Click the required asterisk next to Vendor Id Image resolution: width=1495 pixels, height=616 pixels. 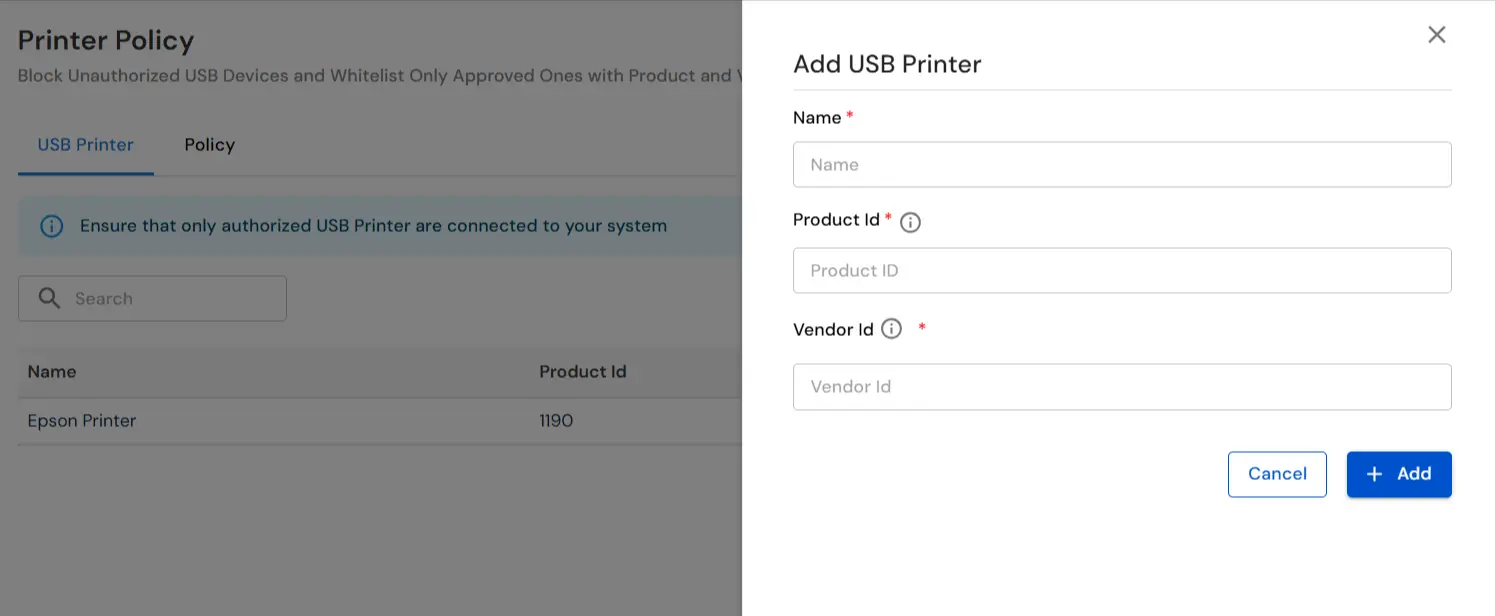coord(921,324)
